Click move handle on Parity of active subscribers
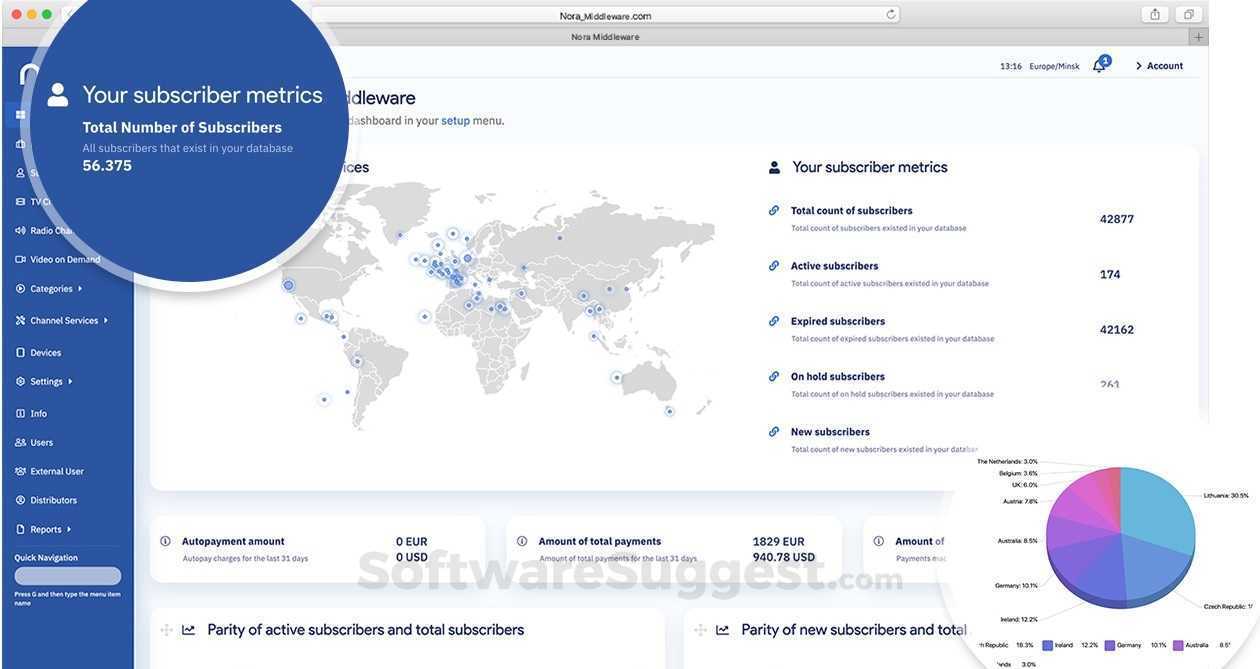Viewport: 1260px width, 669px height. click(166, 630)
